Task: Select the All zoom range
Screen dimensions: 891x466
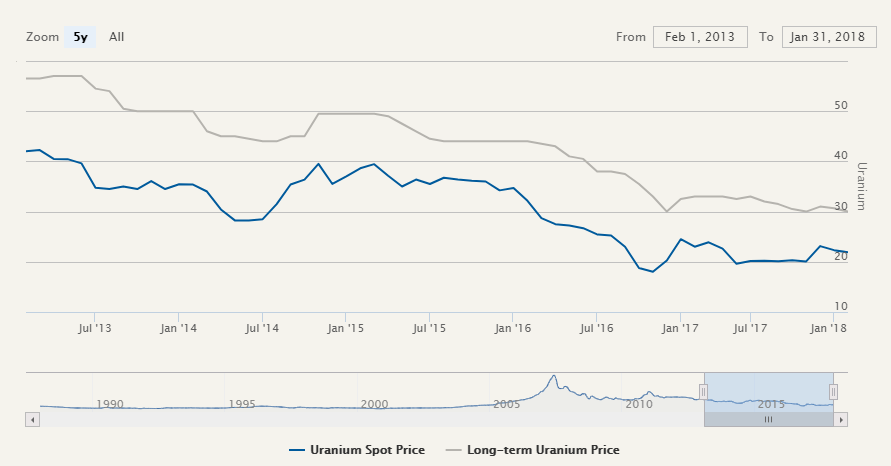Action: (117, 37)
